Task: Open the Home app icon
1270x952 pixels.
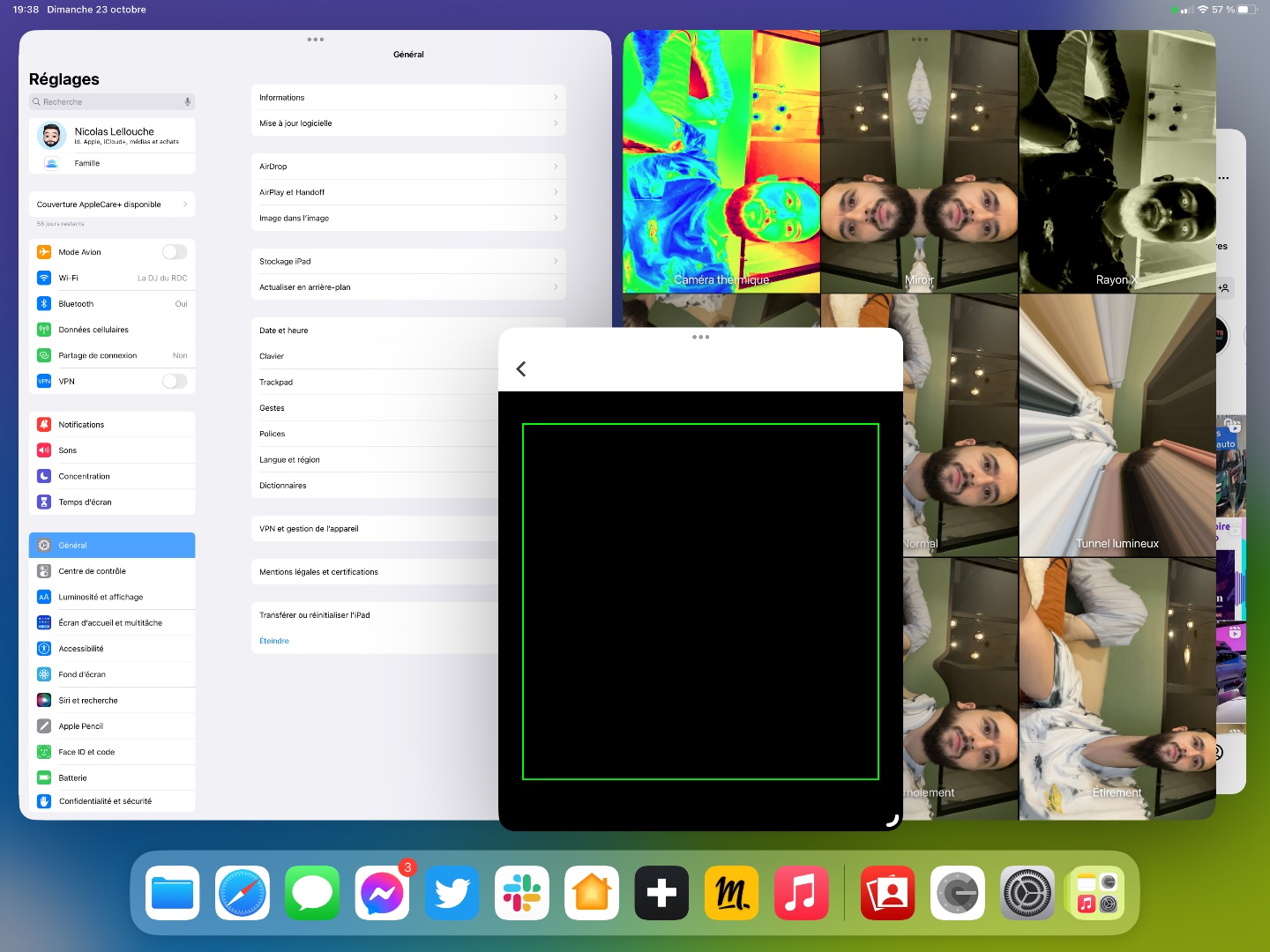Action: click(592, 893)
